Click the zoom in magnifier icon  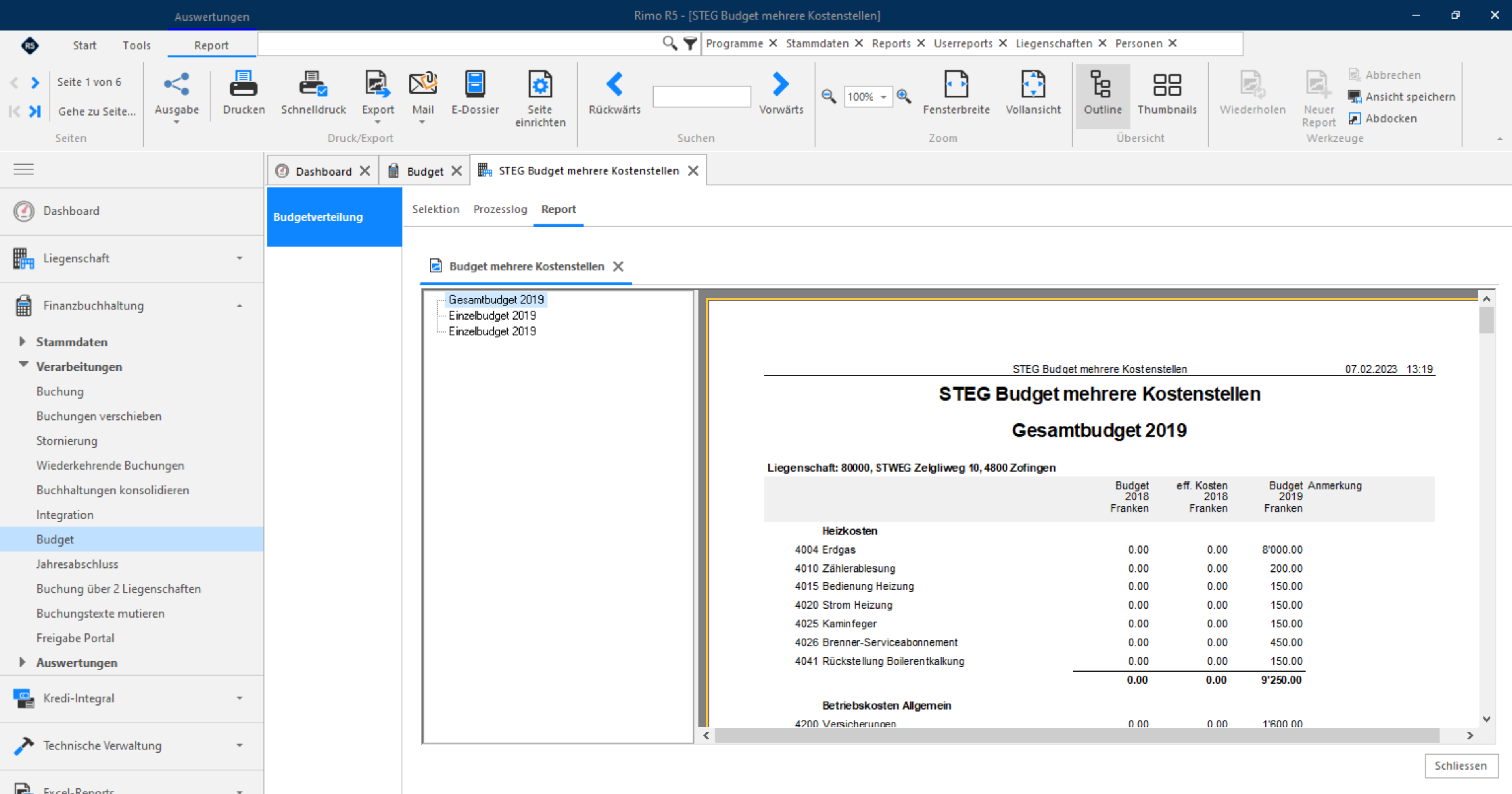pyautogui.click(x=904, y=96)
